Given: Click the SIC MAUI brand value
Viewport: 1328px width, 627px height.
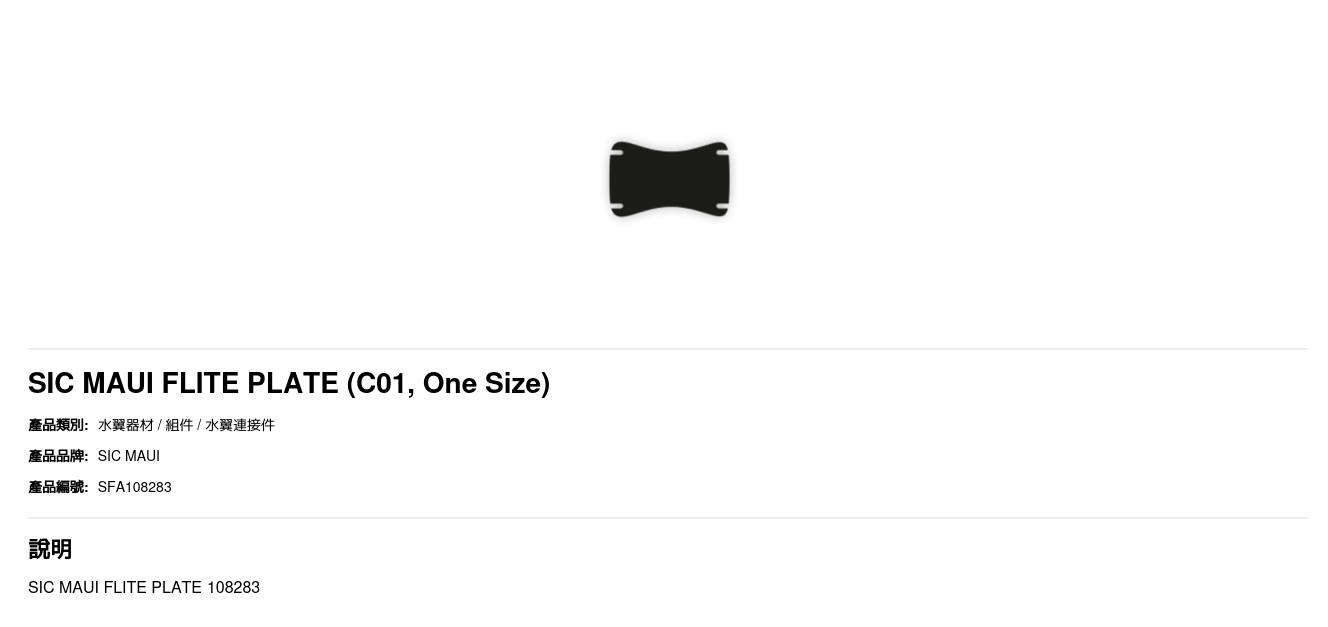Looking at the screenshot, I should 129,456.
